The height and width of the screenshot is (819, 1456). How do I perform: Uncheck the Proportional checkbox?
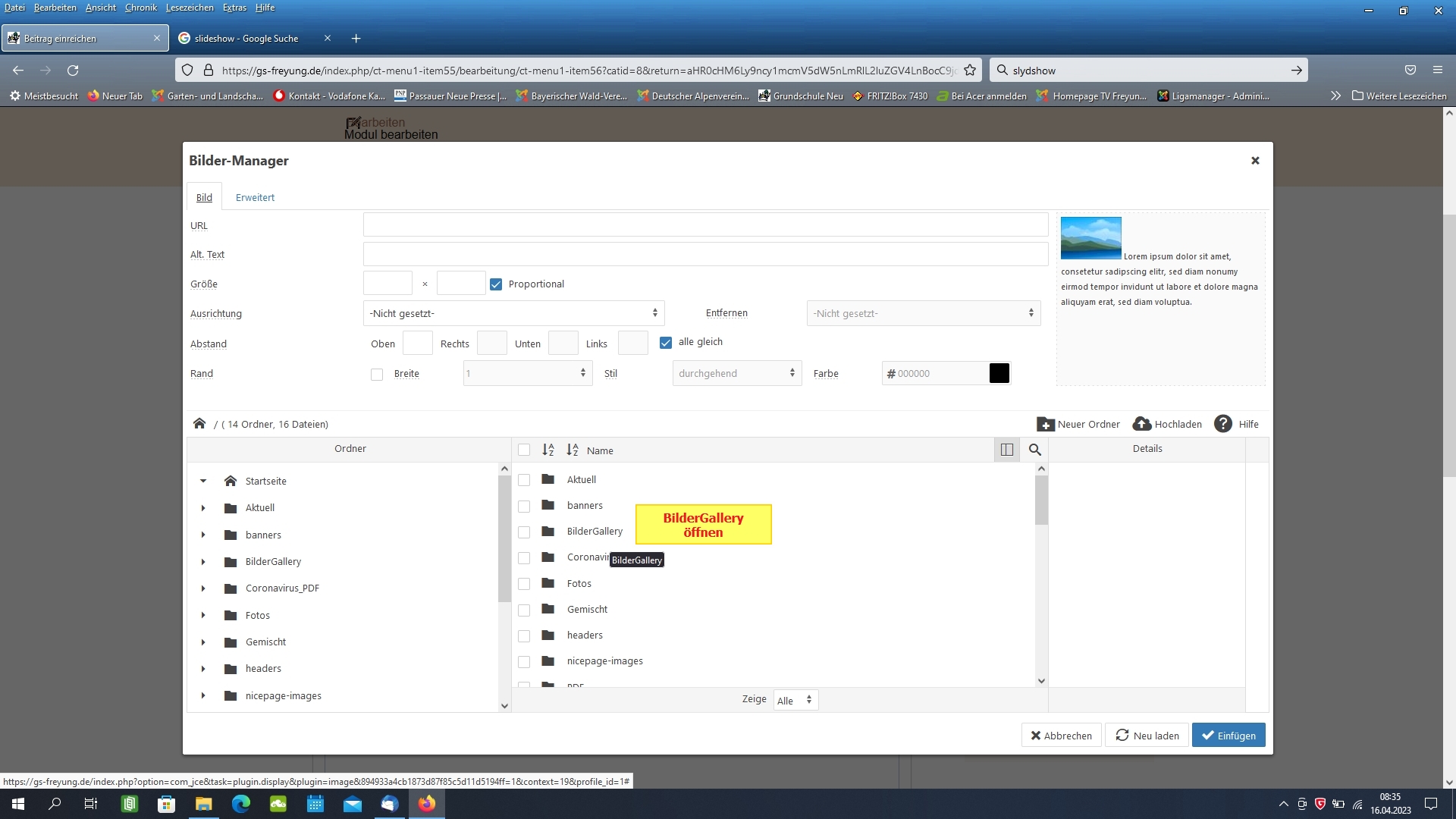point(496,284)
